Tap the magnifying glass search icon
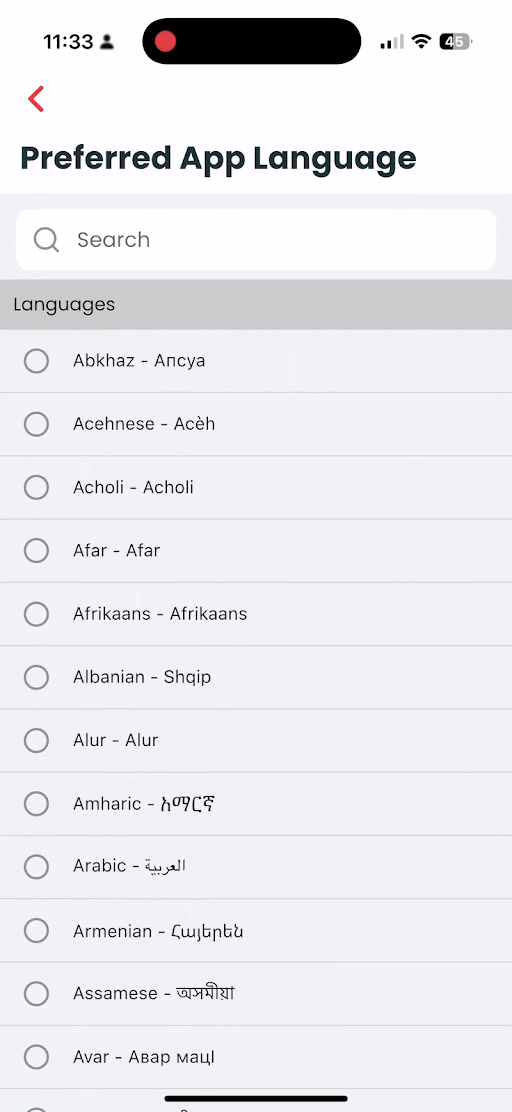512x1112 pixels. [46, 240]
